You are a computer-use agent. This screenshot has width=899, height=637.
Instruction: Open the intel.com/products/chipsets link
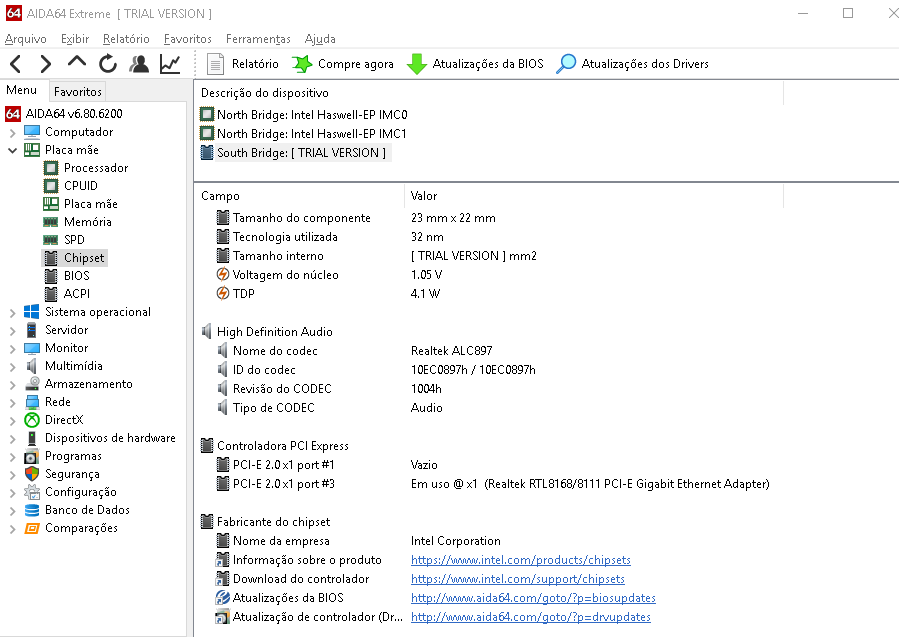pyautogui.click(x=521, y=560)
